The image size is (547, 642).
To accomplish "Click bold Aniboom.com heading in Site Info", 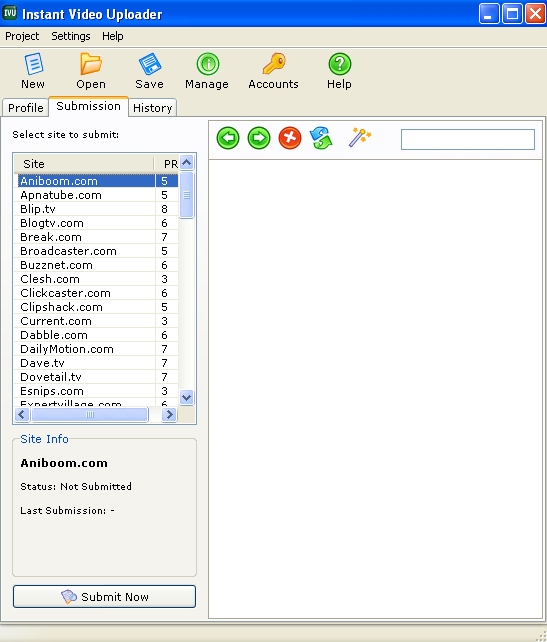I will coord(64,463).
